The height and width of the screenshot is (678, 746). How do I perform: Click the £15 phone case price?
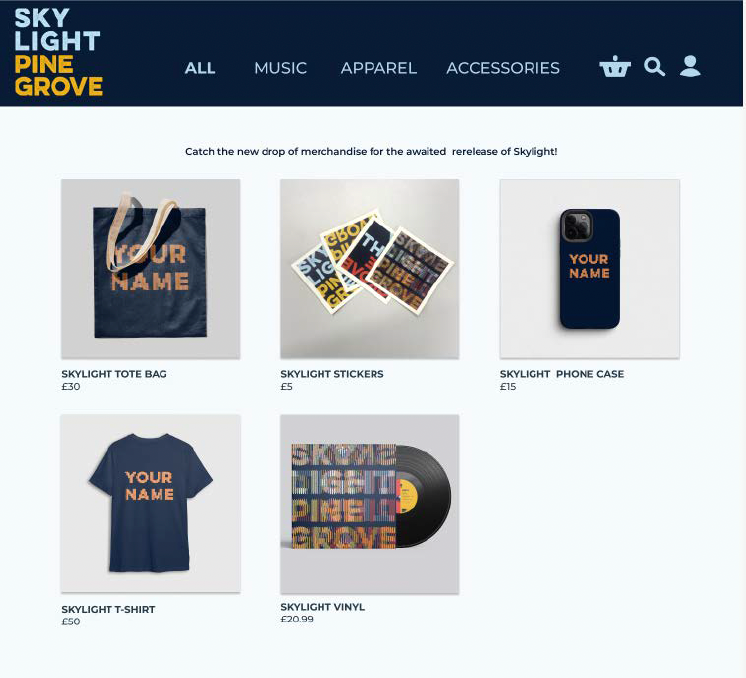pyautogui.click(x=508, y=387)
